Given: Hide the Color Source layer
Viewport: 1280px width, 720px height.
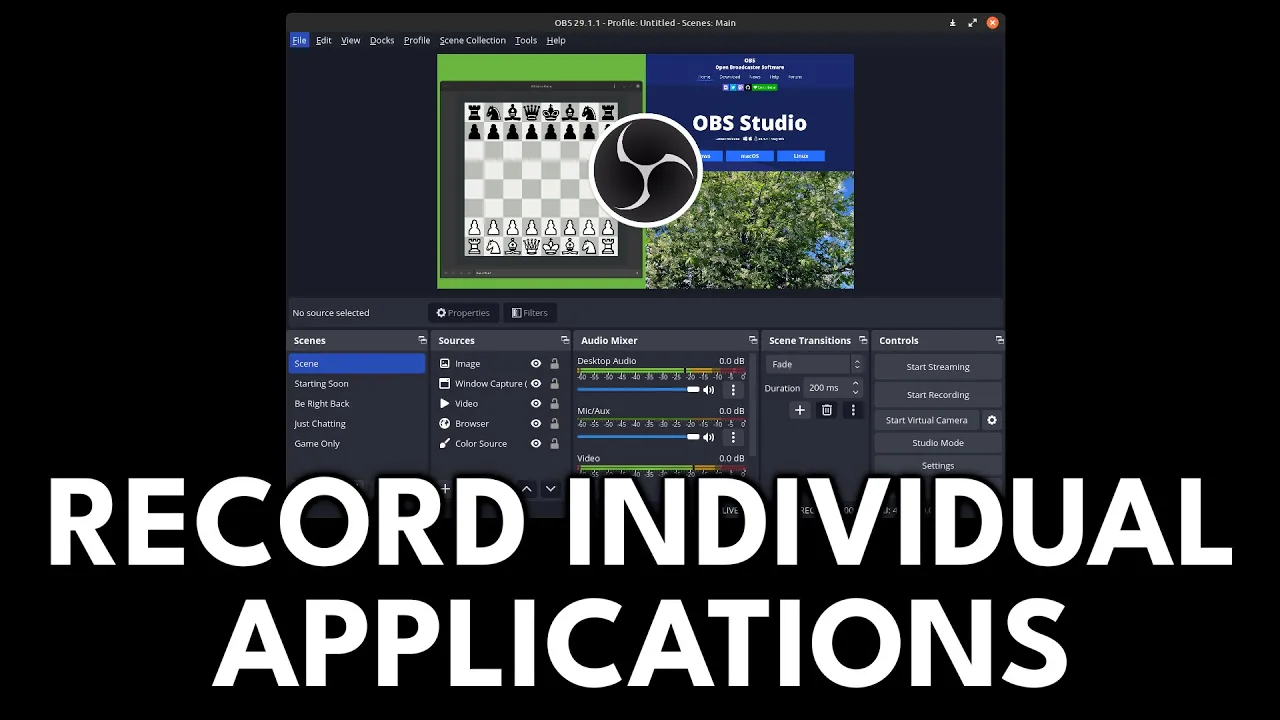Looking at the screenshot, I should [x=536, y=444].
